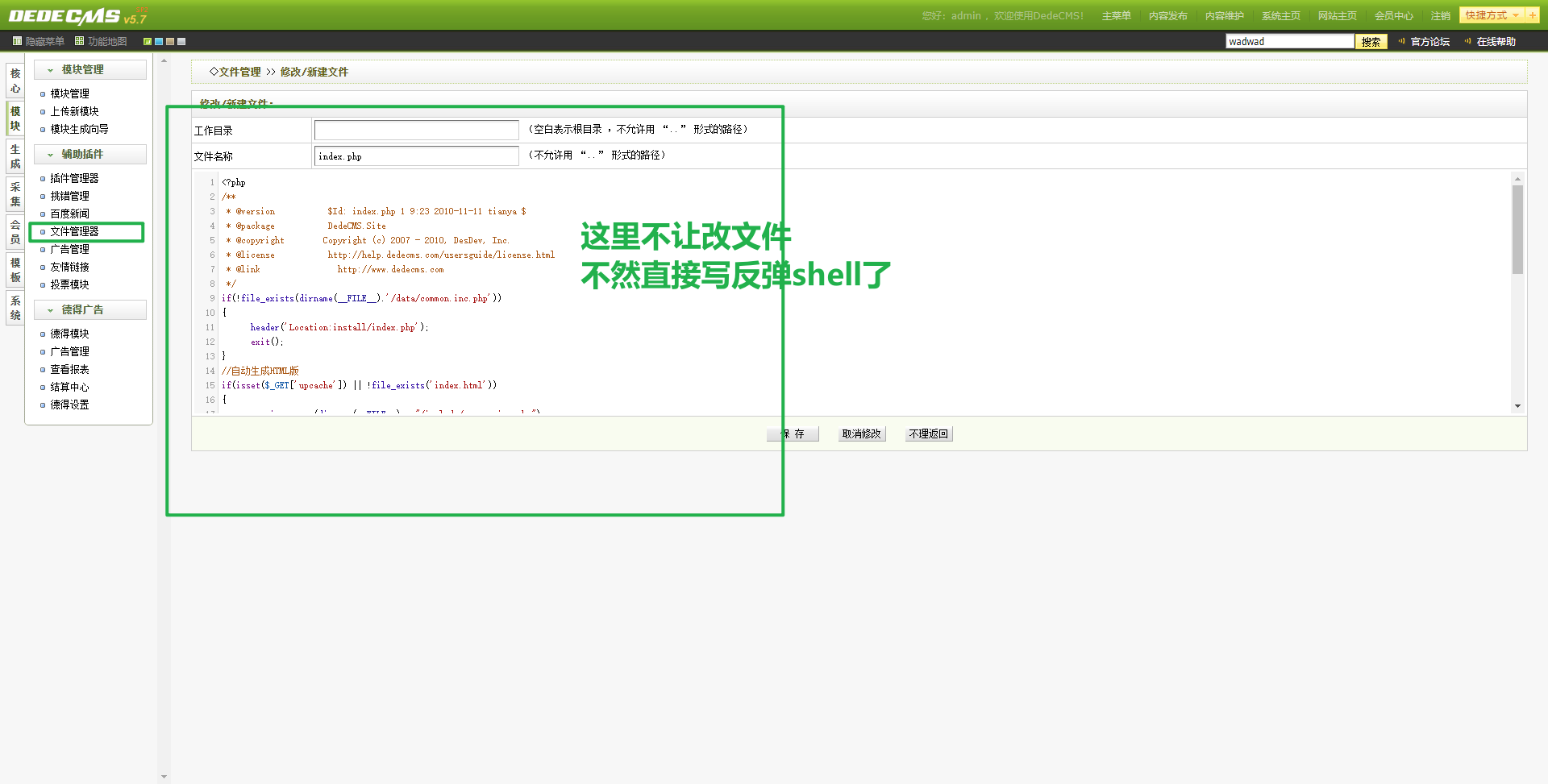
Task: Focus the 文件名称 field showing index.php
Action: (x=416, y=156)
